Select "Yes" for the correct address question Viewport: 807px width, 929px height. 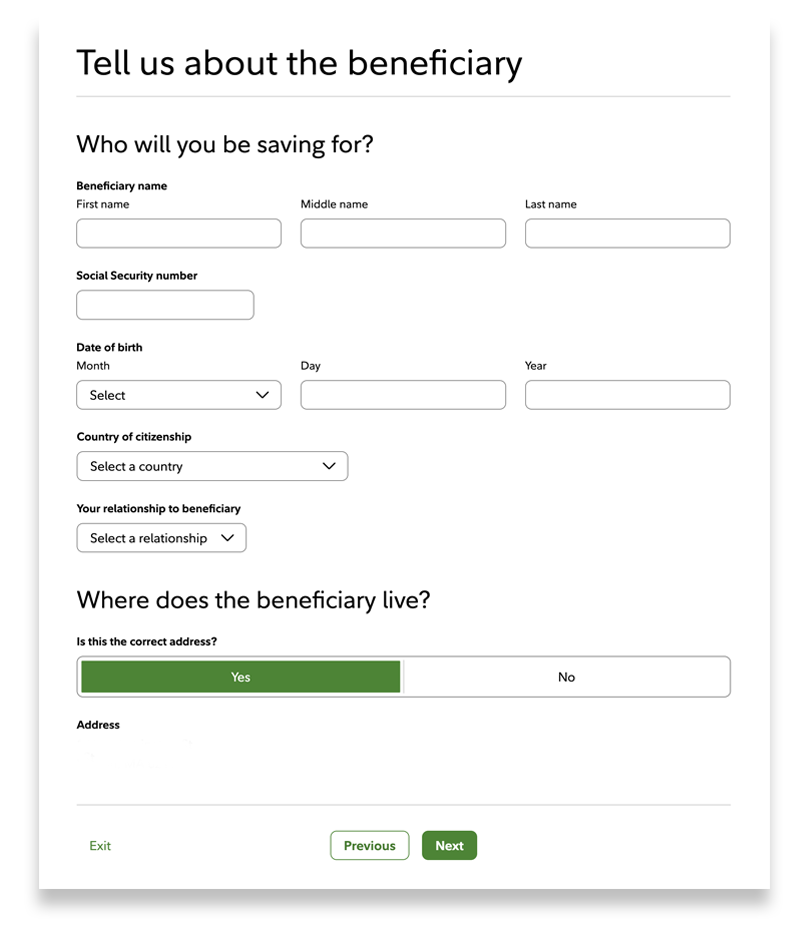coord(239,677)
